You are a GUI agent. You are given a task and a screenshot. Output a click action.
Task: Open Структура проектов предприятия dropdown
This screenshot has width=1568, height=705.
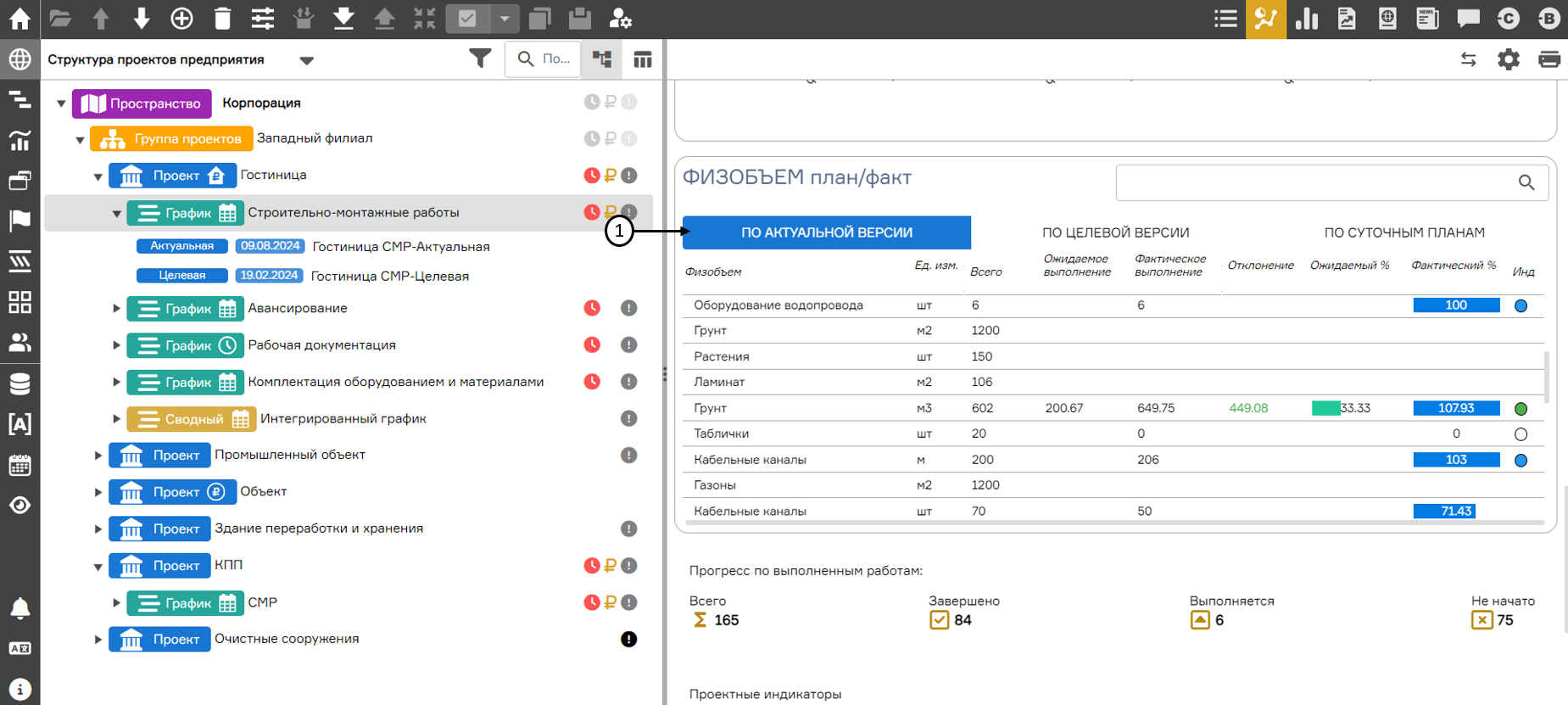pos(306,60)
